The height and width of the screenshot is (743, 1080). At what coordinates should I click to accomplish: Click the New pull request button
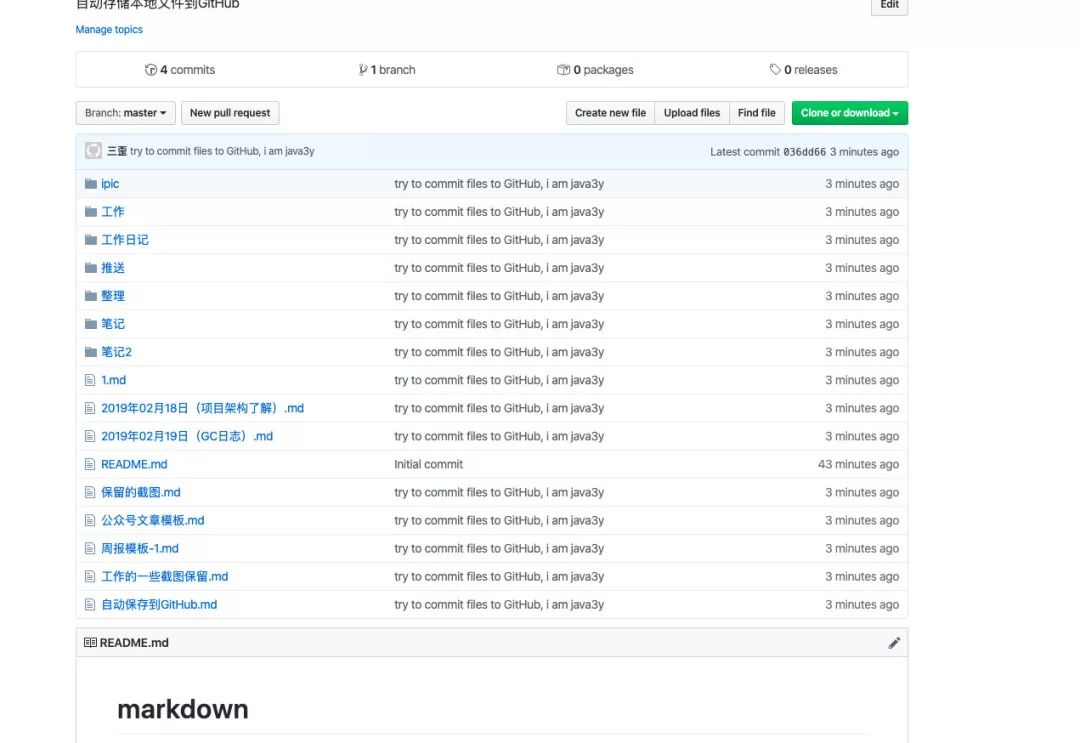pyautogui.click(x=230, y=113)
